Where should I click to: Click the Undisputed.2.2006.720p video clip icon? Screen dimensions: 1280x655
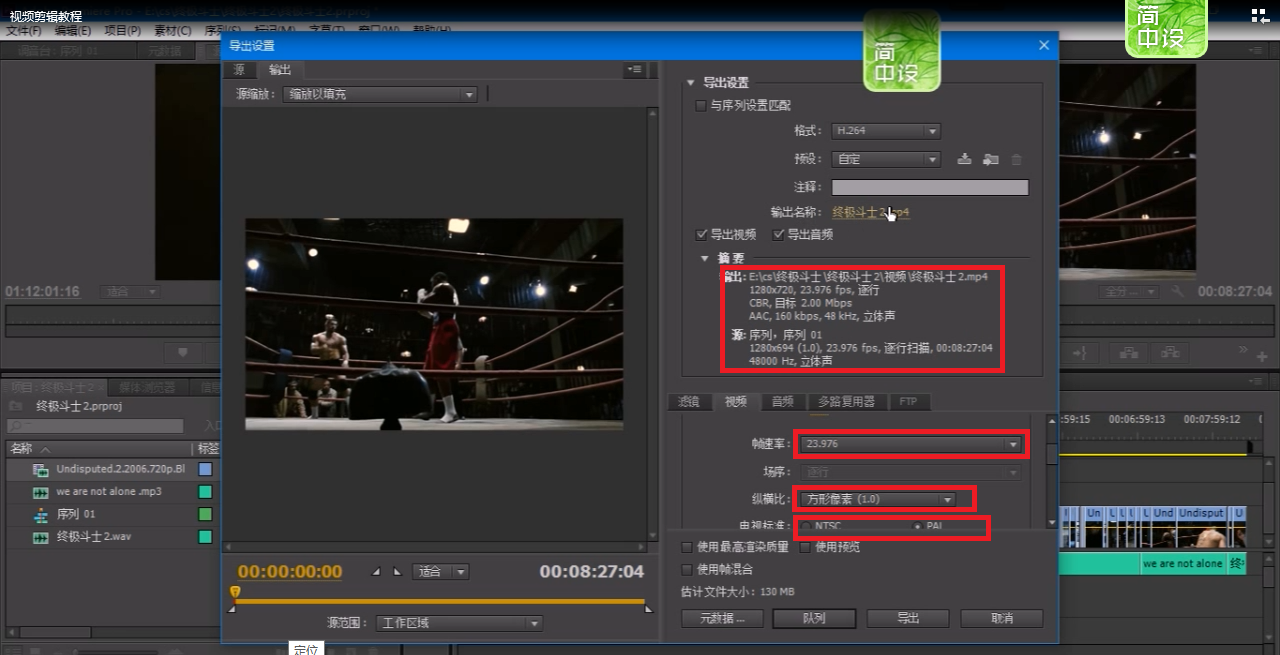pos(41,469)
